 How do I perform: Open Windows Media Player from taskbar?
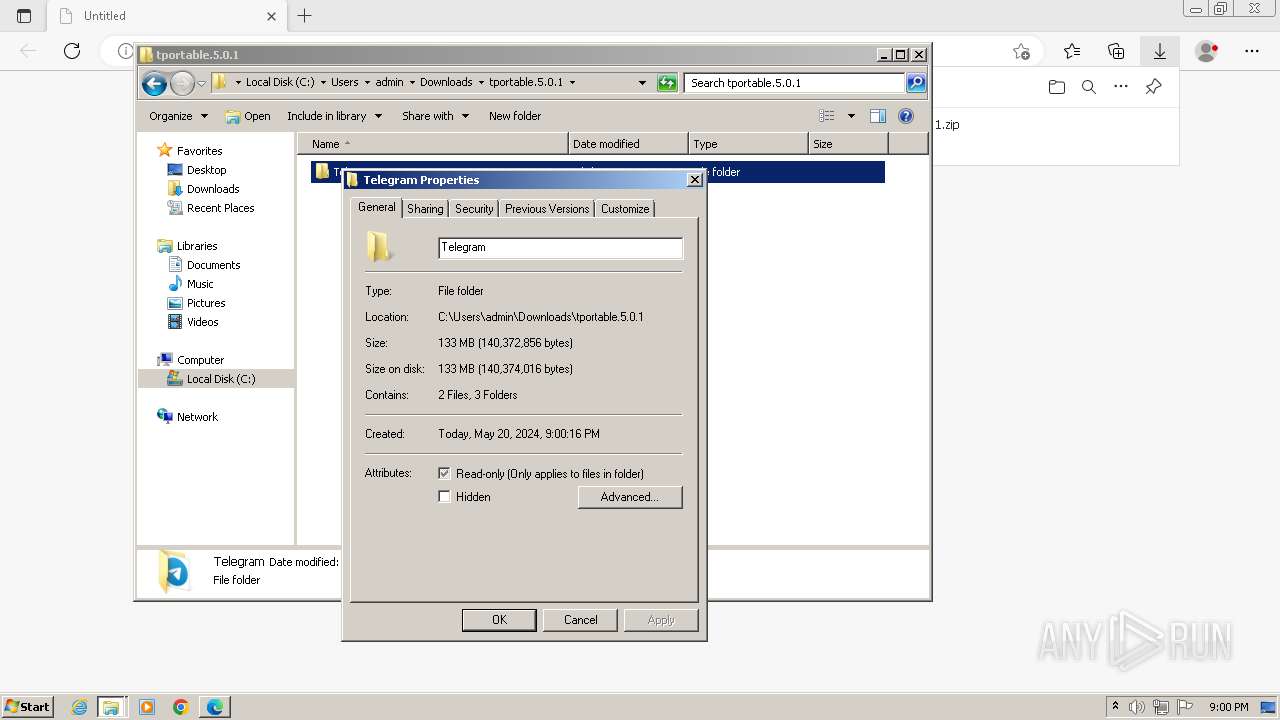click(147, 707)
